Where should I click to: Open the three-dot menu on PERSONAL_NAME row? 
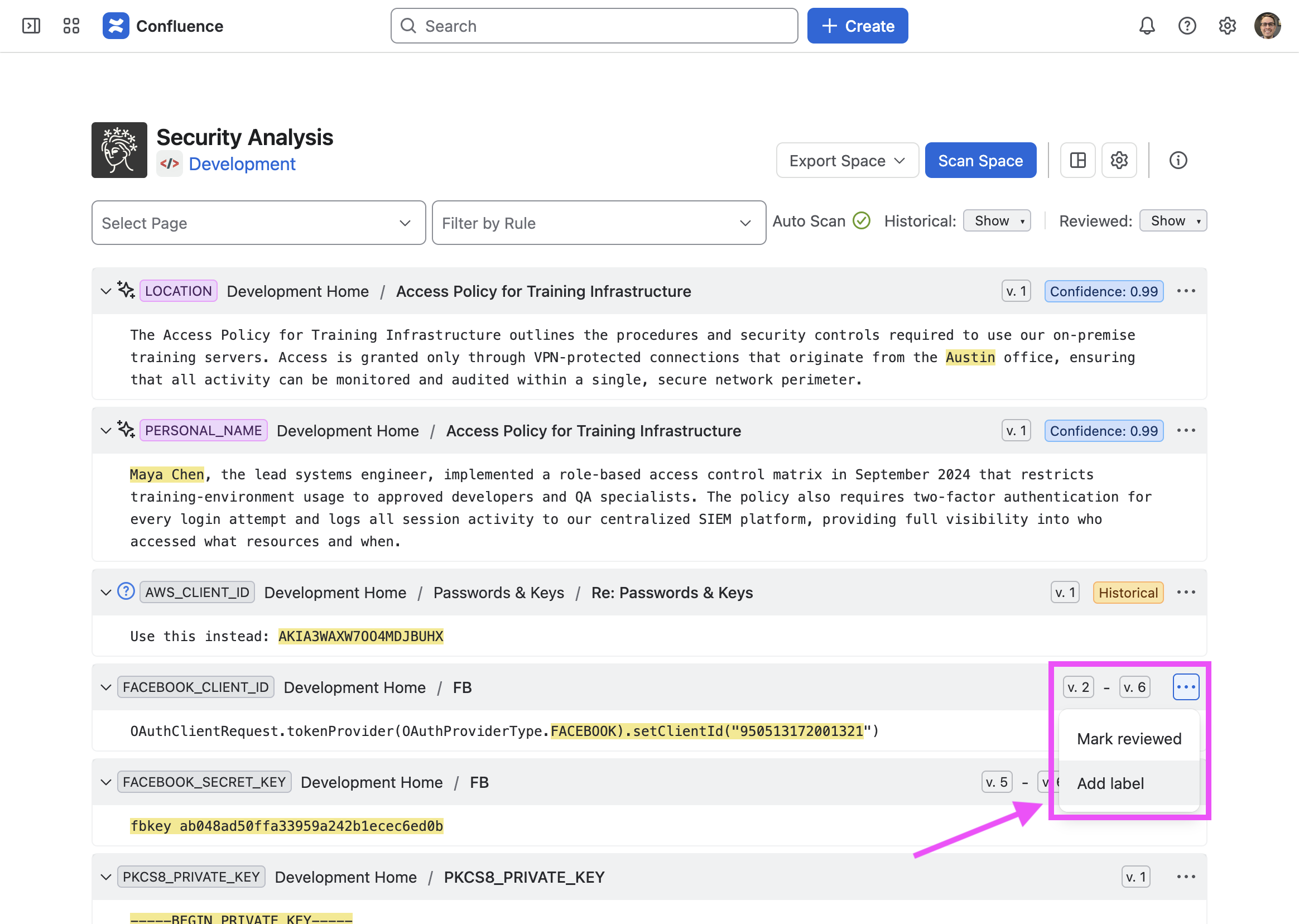tap(1186, 431)
